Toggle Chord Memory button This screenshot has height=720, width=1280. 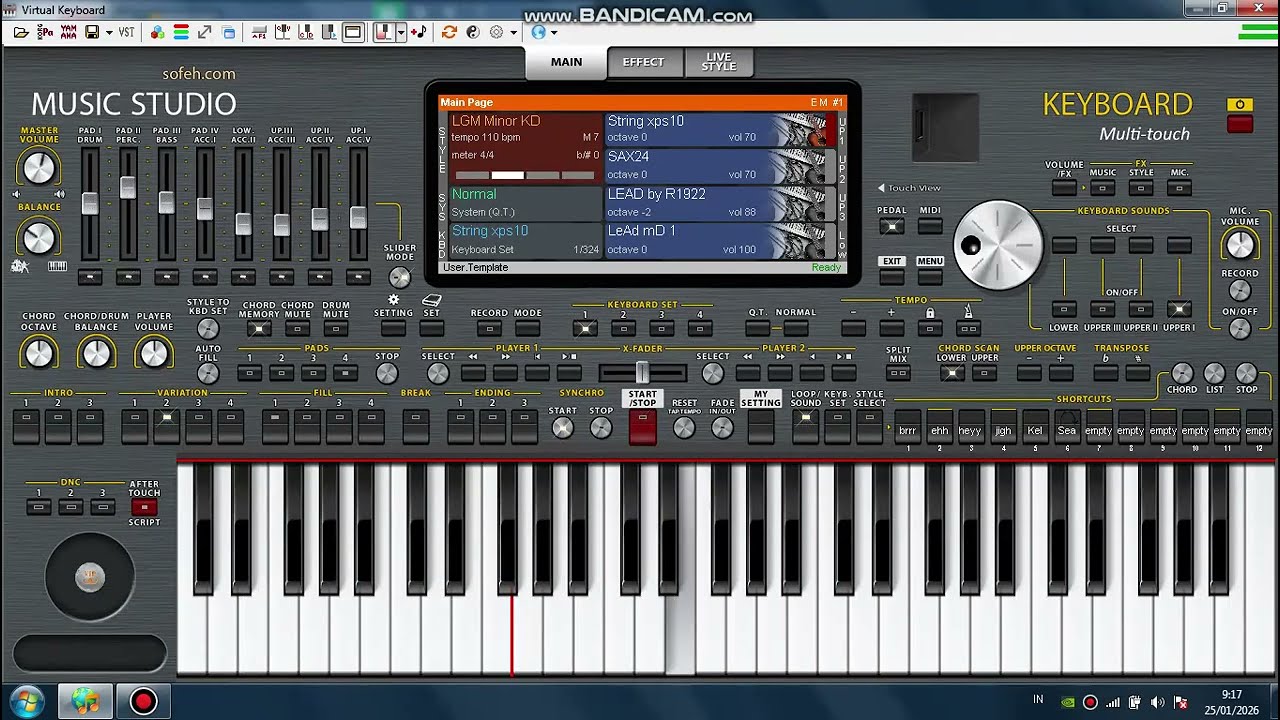click(x=259, y=328)
